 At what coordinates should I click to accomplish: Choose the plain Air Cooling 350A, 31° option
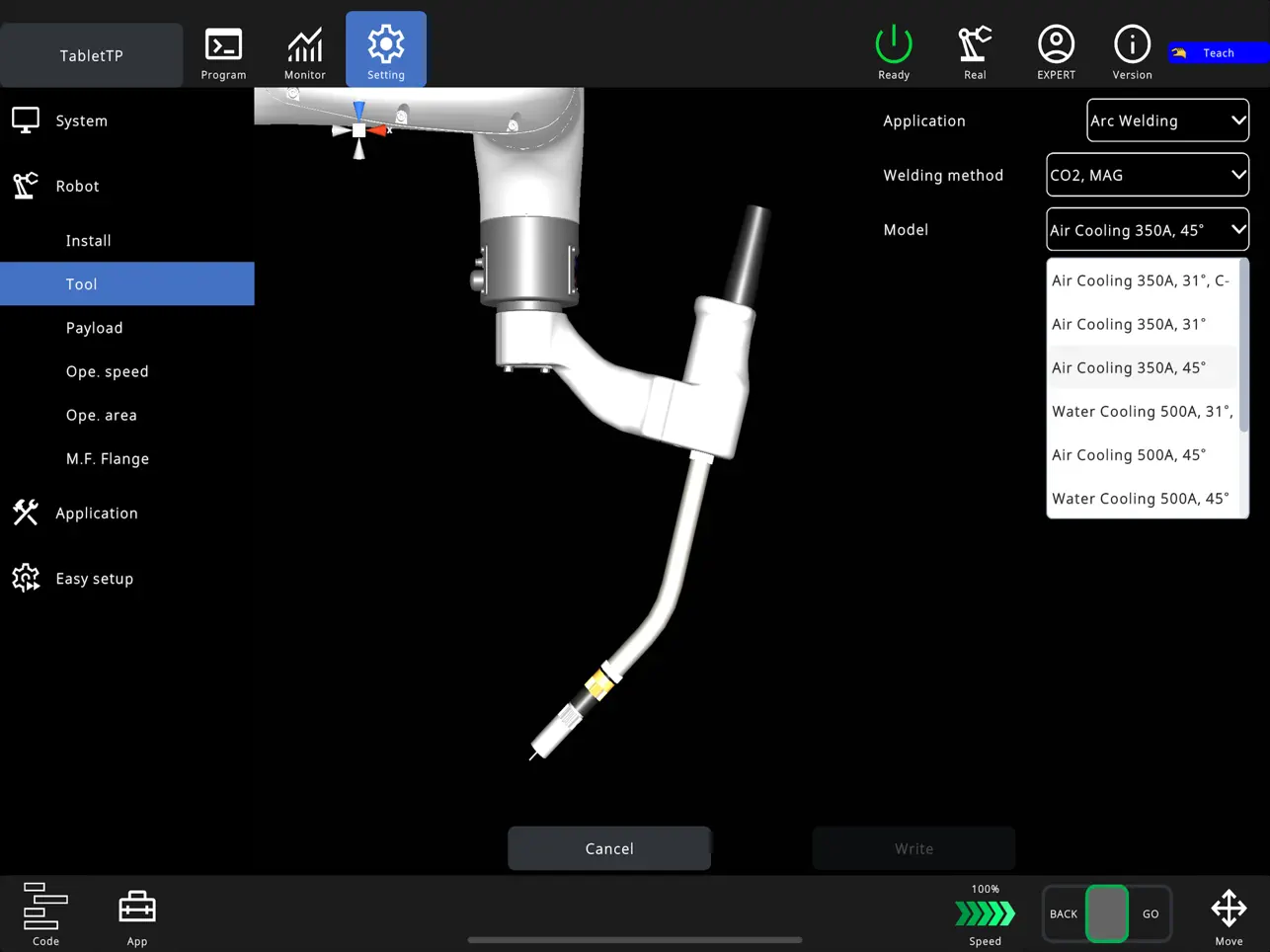[x=1143, y=324]
